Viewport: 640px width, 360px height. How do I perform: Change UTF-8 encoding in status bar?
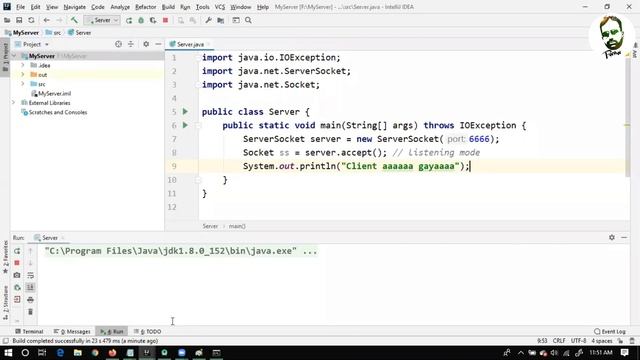pos(578,341)
